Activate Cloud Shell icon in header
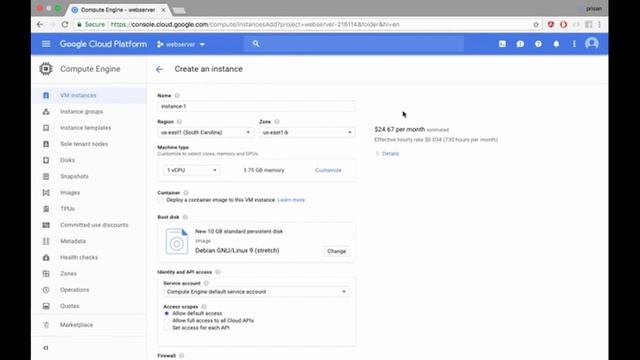The image size is (640, 360). [502, 44]
